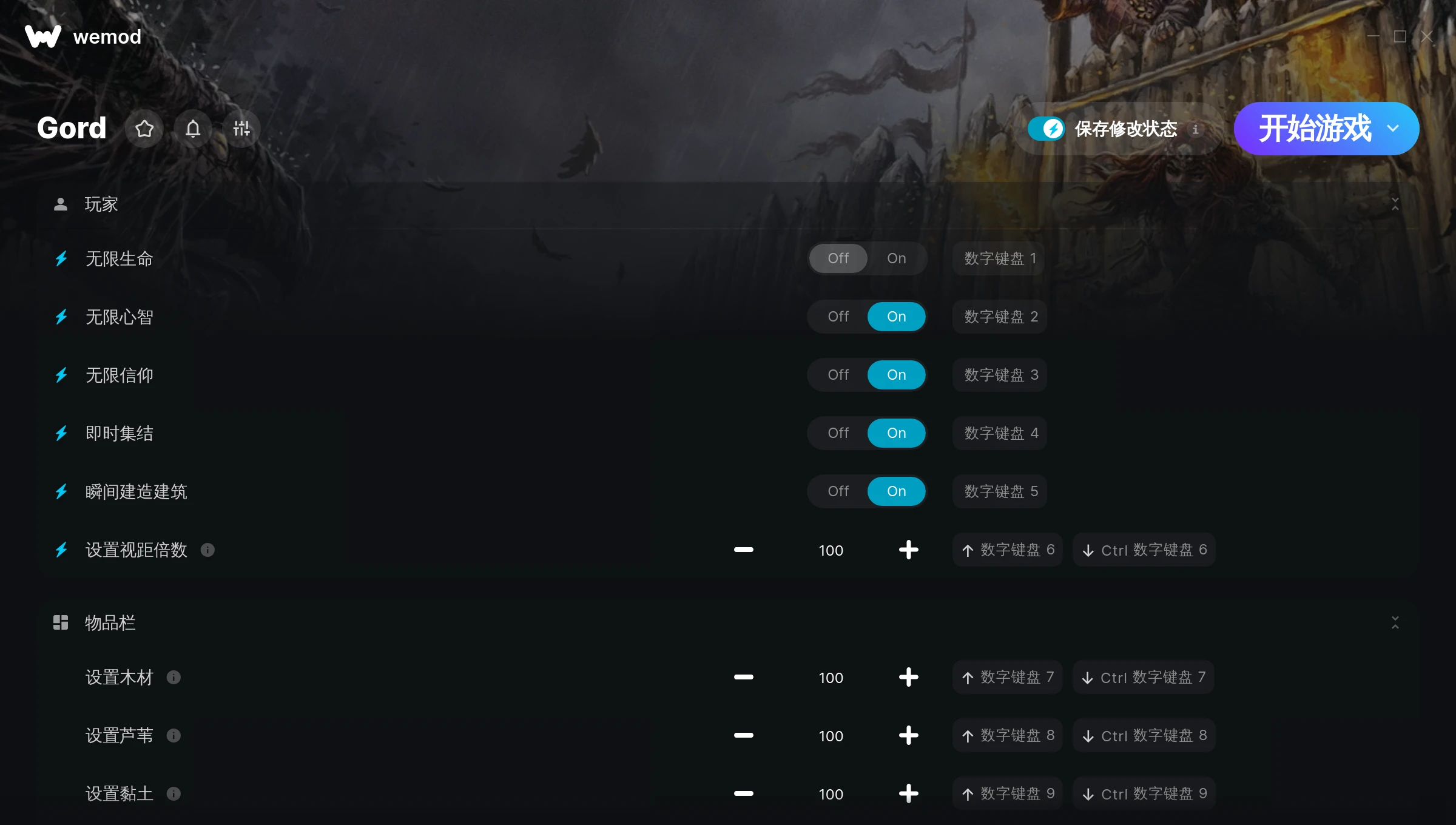The width and height of the screenshot is (1456, 825).
Task: Disable the 保存修改状态 switch
Action: click(1046, 129)
